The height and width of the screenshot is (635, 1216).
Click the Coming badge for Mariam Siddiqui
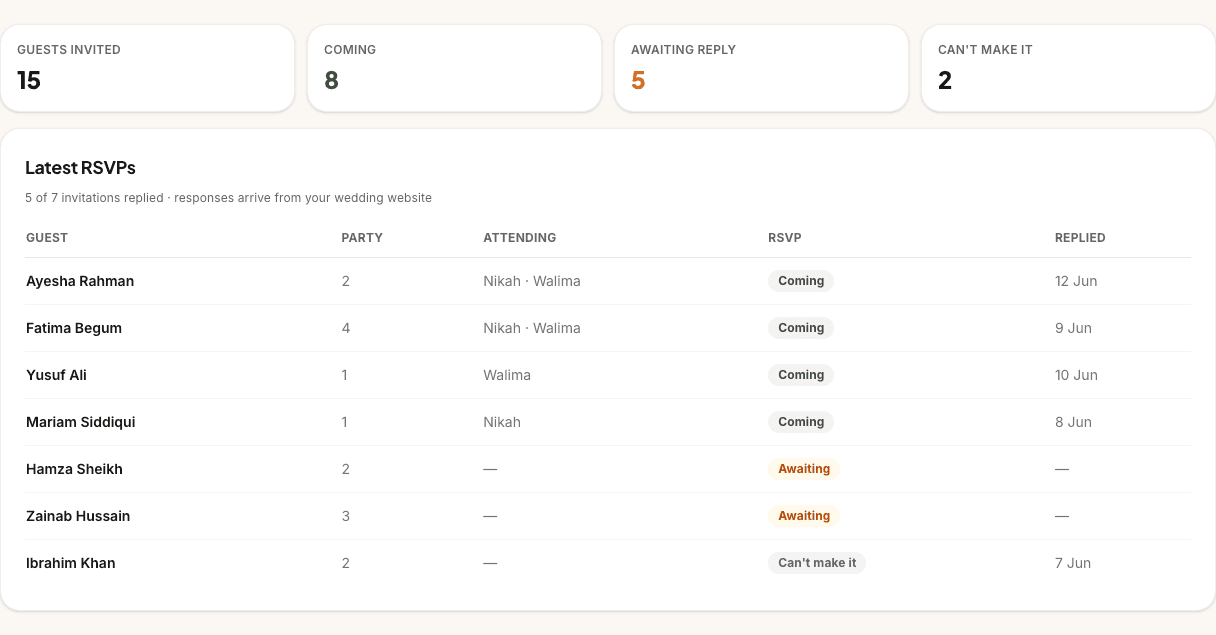[x=801, y=422]
